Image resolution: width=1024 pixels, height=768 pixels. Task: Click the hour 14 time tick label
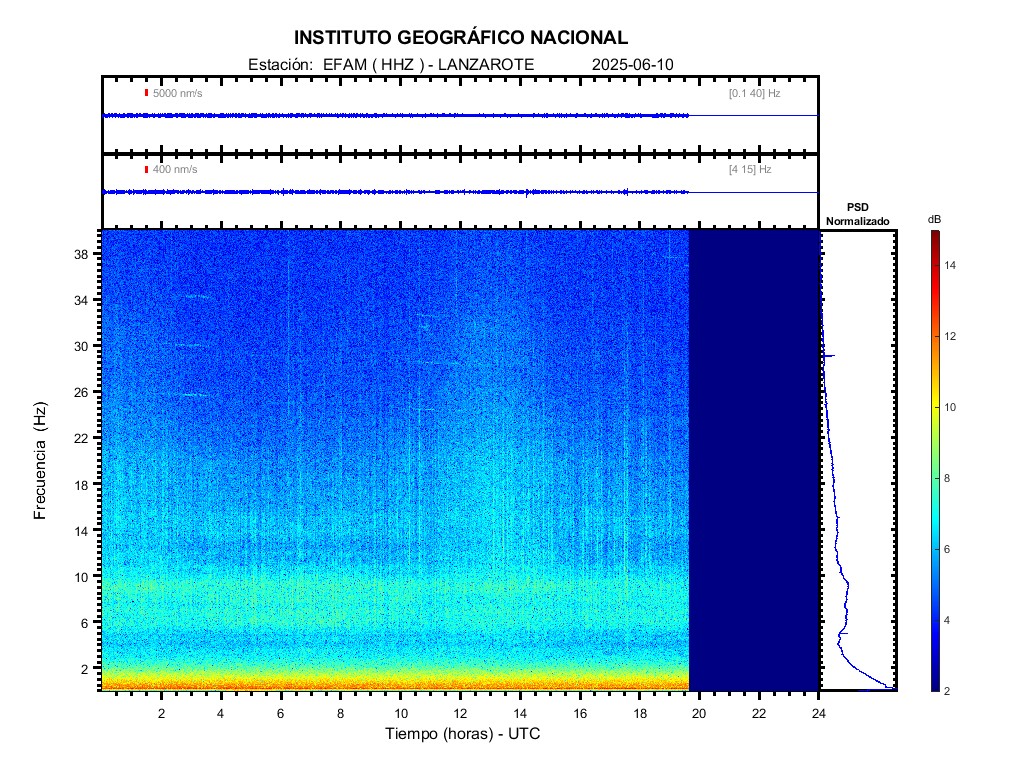point(520,713)
